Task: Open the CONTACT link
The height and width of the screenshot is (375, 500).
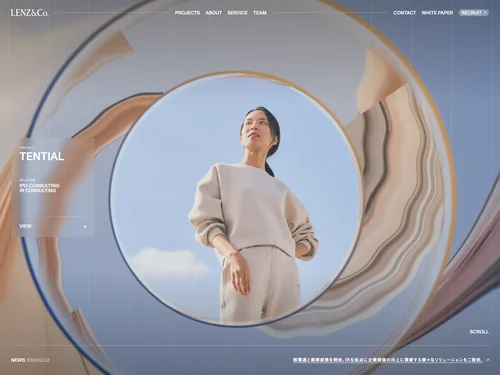Action: coord(404,13)
